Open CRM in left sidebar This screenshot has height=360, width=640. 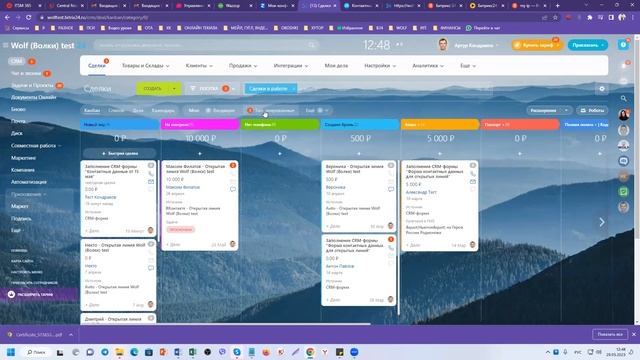[x=16, y=61]
